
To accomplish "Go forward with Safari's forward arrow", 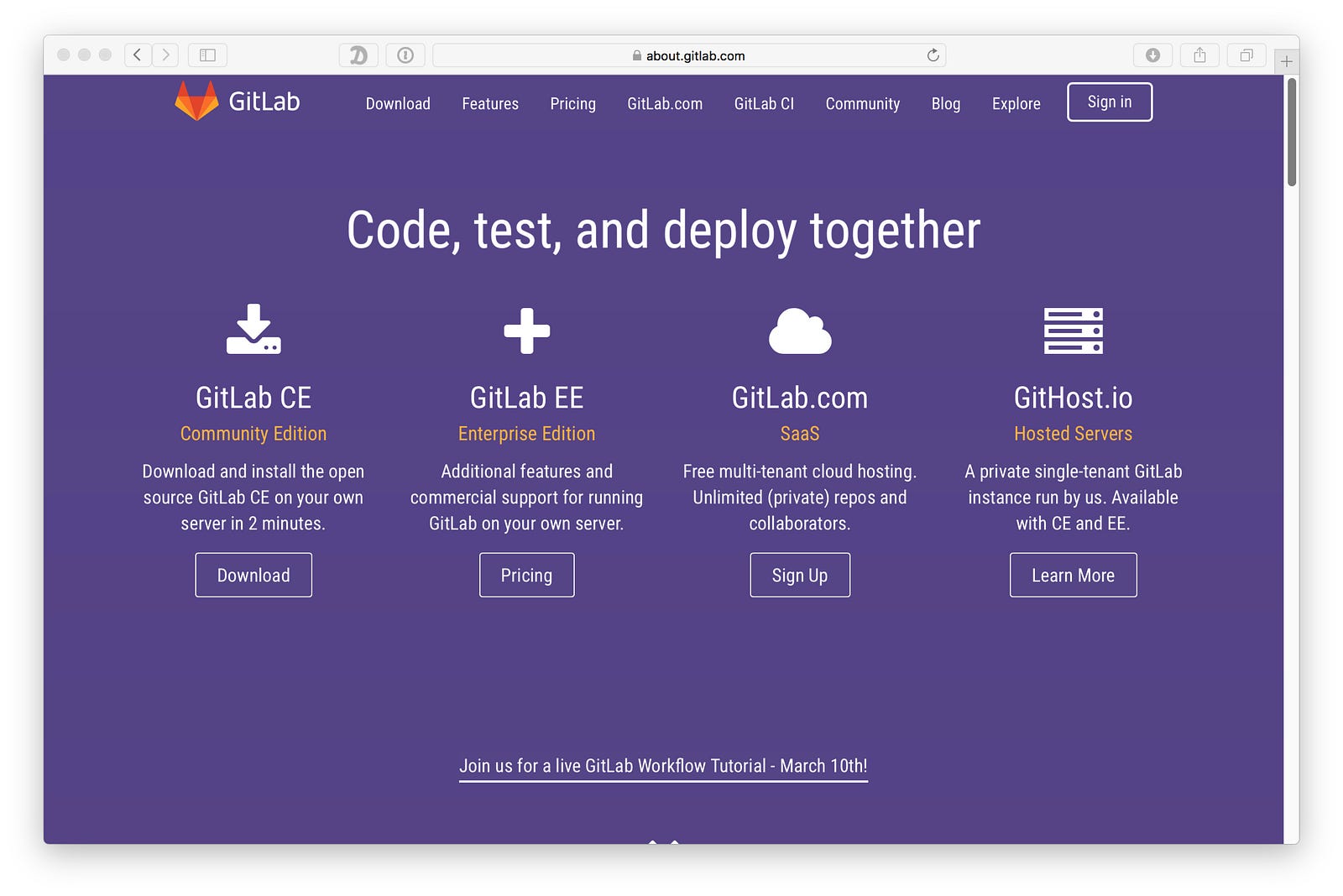I will coord(165,55).
